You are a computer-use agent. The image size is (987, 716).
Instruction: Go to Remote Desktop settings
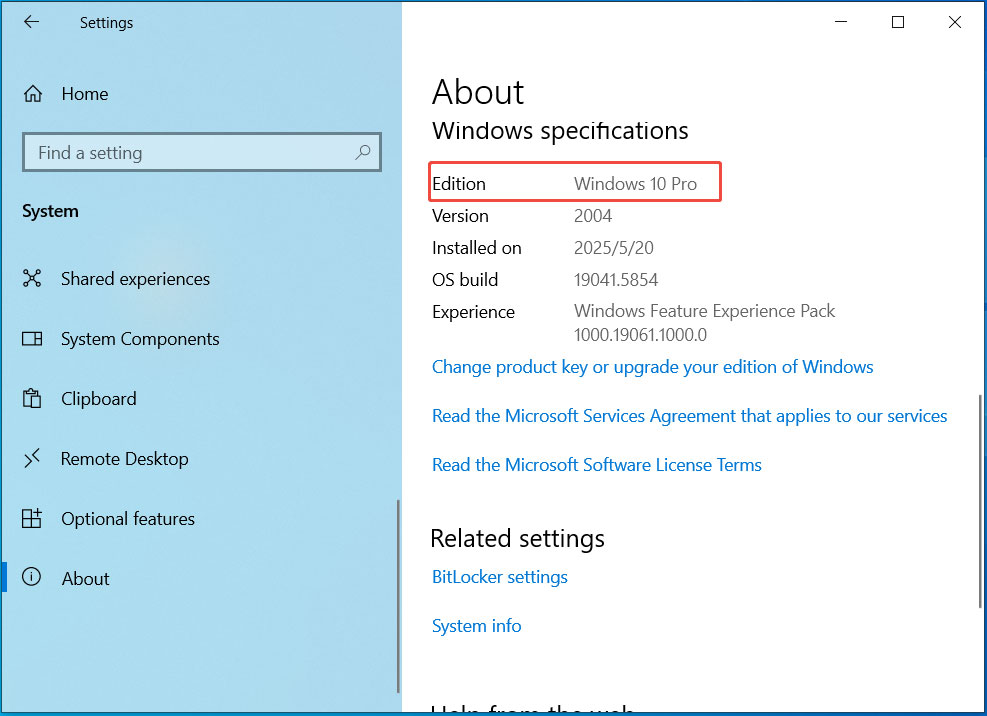pyautogui.click(x=124, y=459)
